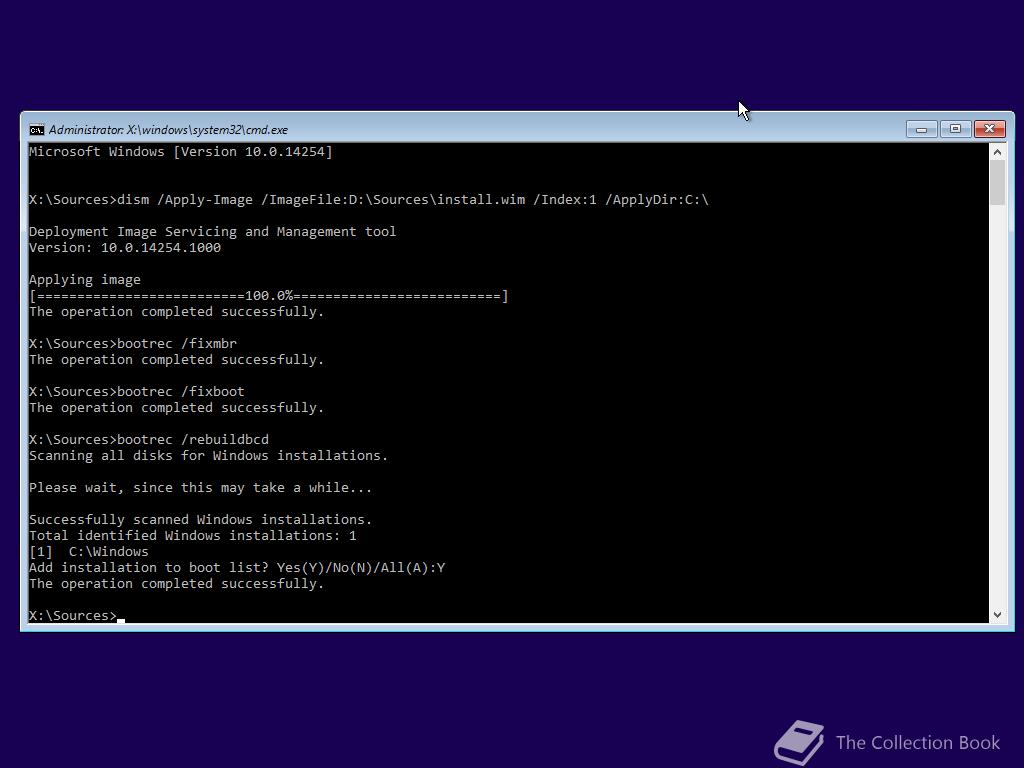Image resolution: width=1024 pixels, height=768 pixels.
Task: Maximize the Administrator cmd.exe window
Action: pos(955,129)
